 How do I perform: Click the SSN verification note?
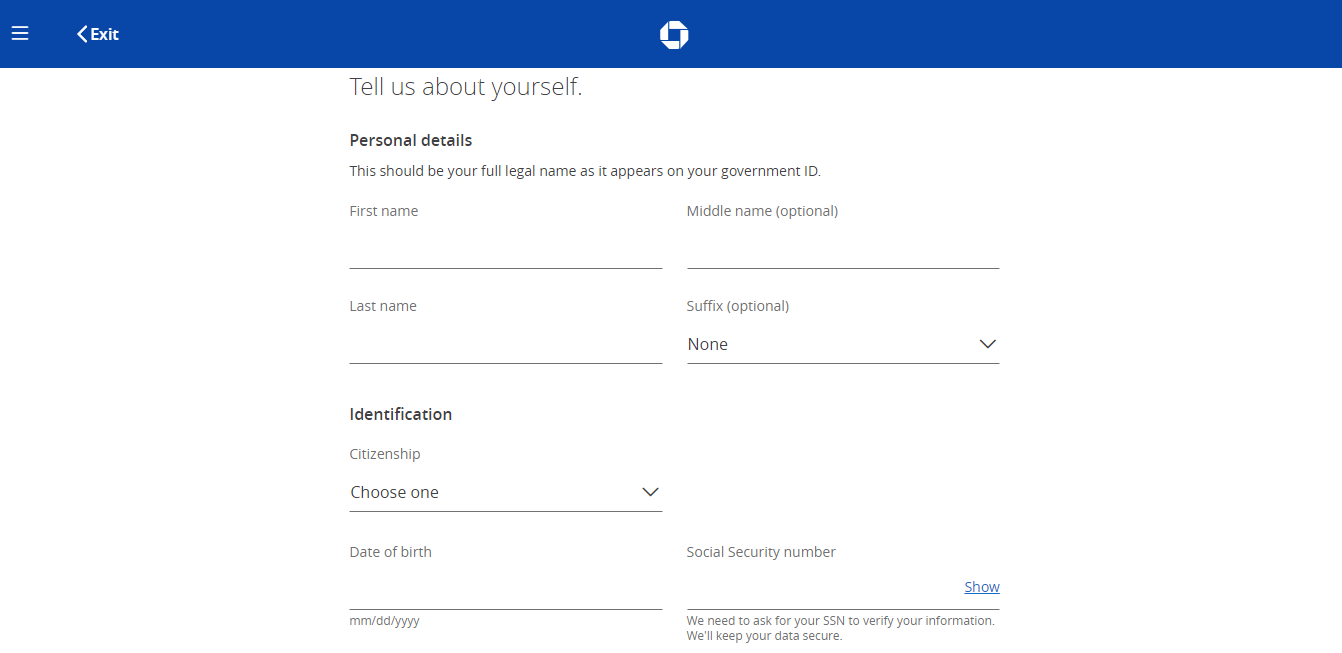[x=841, y=628]
